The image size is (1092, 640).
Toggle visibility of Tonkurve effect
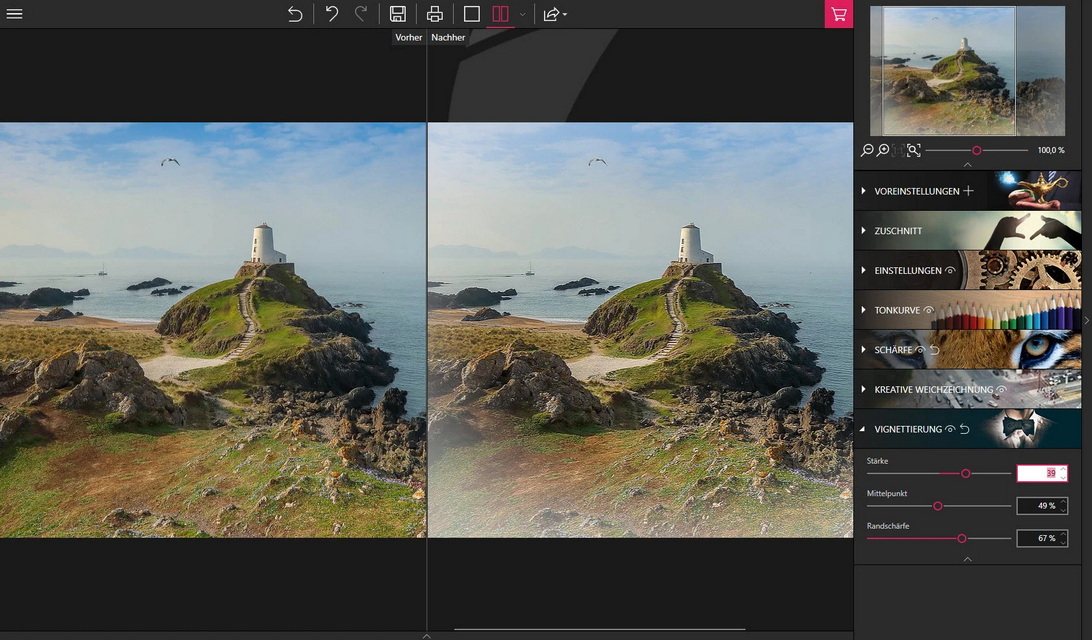(929, 310)
